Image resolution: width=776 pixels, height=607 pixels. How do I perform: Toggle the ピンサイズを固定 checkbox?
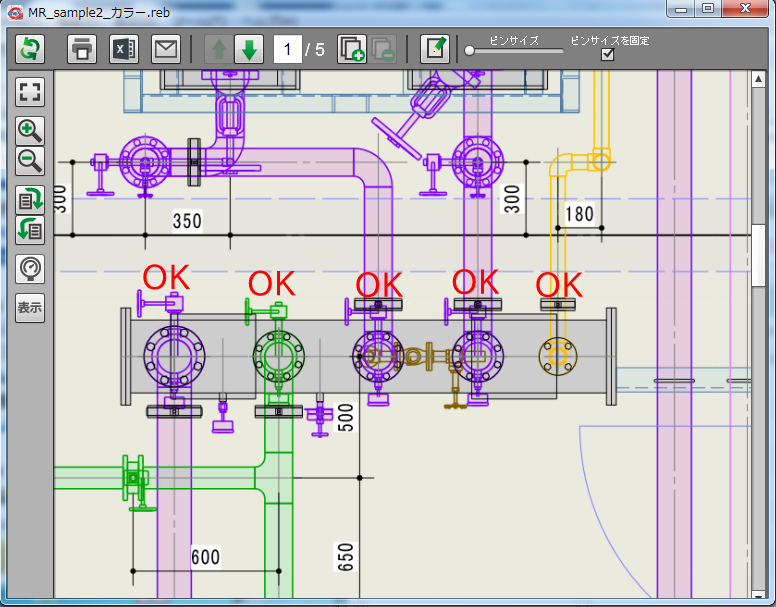607,55
